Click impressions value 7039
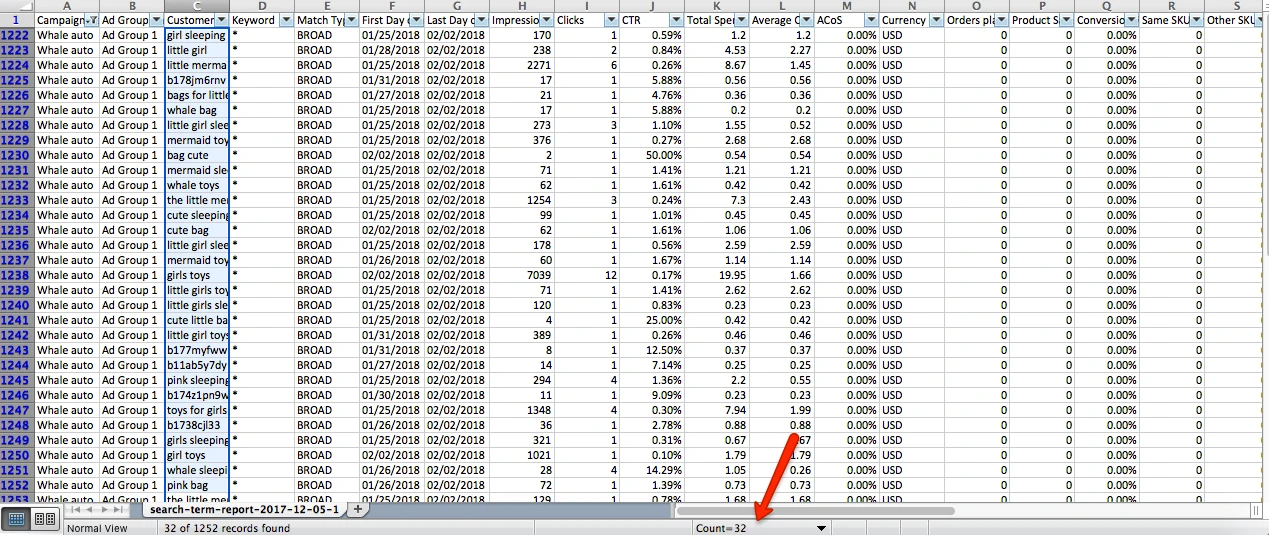 [522, 275]
